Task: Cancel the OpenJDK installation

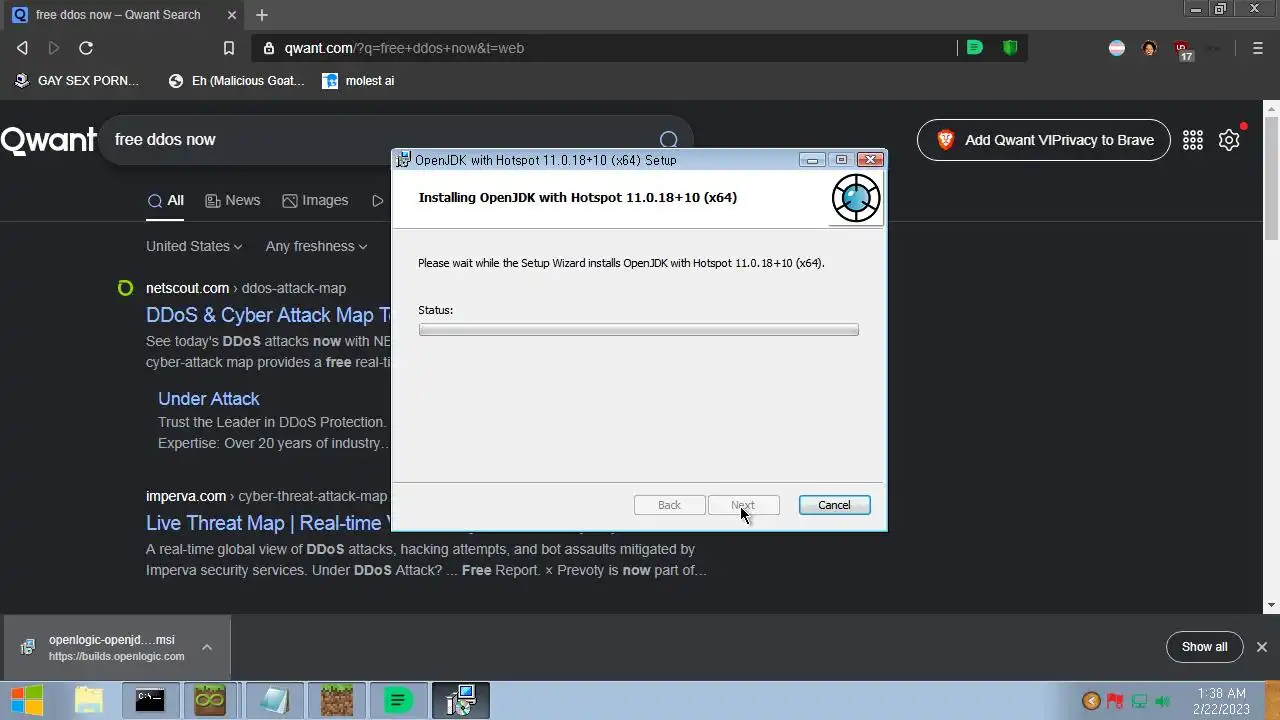Action: pos(834,505)
